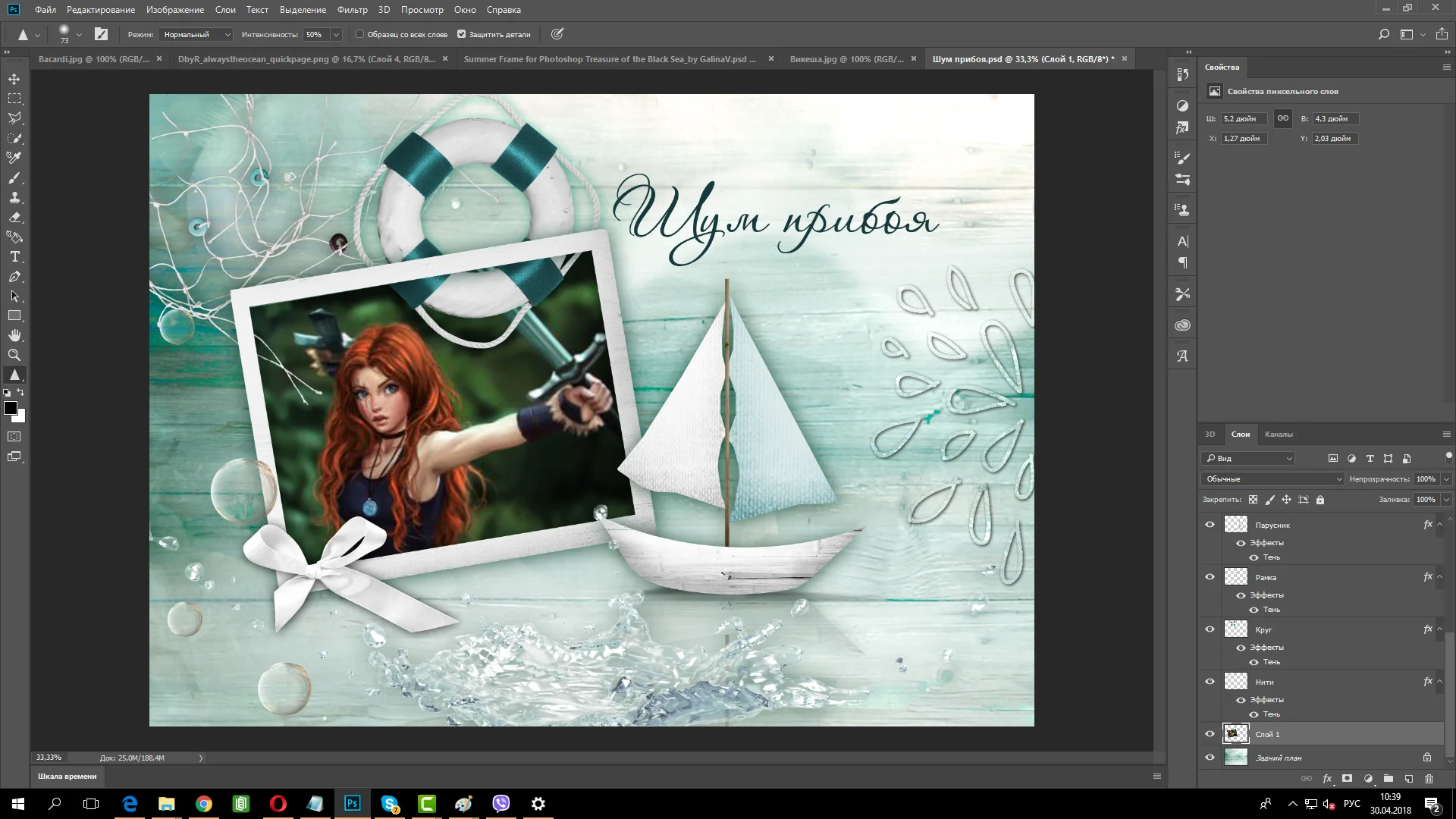Click the foreground color swatch
The width and height of the screenshot is (1456, 819).
11,409
